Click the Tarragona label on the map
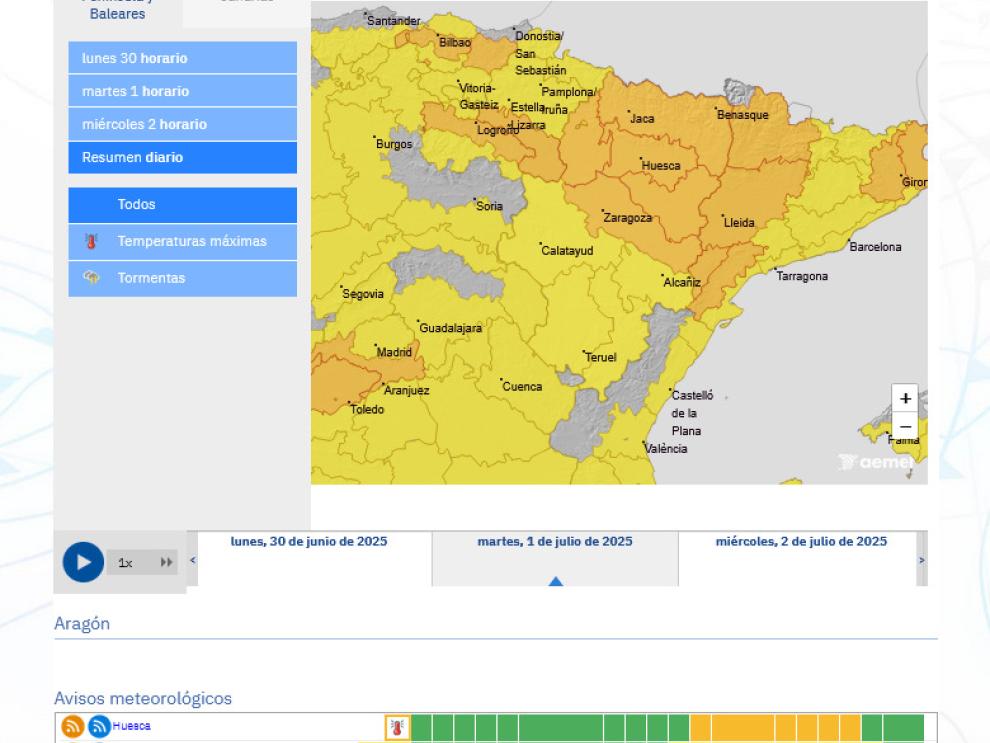 [x=802, y=276]
